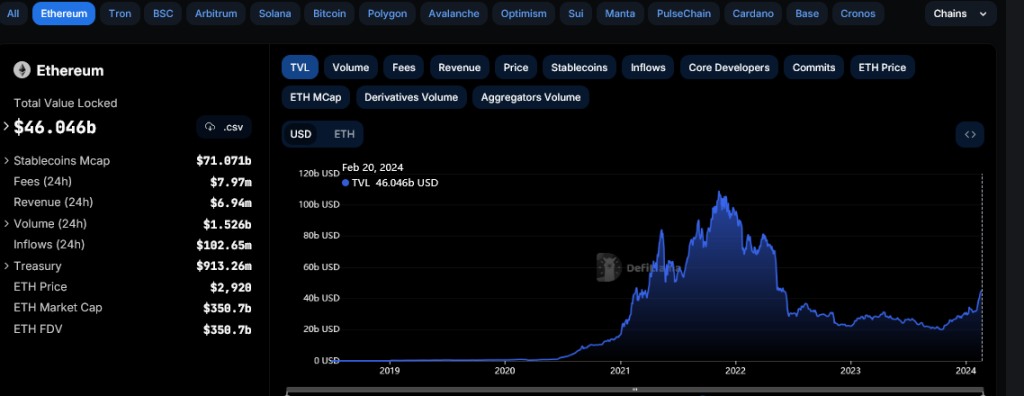The image size is (1024, 396).
Task: Click the chart time range slider handle
Action: pyautogui.click(x=633, y=390)
